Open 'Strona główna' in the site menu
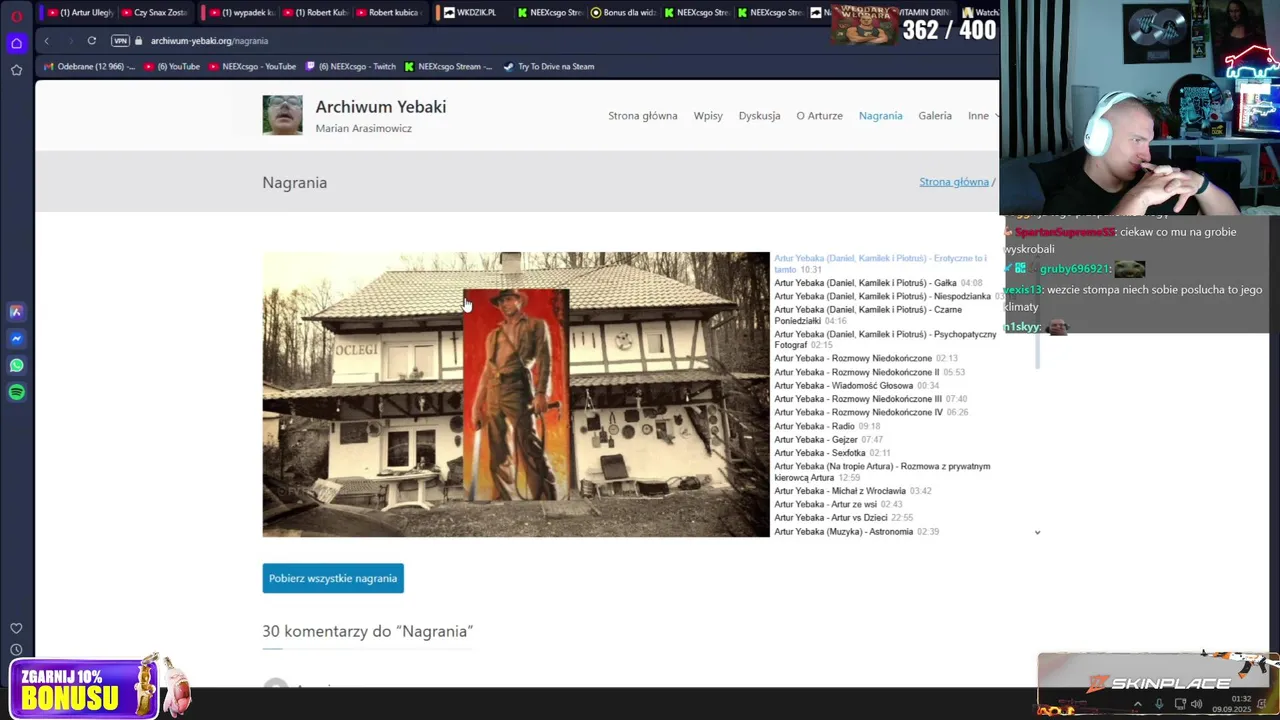1280x720 pixels. point(643,116)
